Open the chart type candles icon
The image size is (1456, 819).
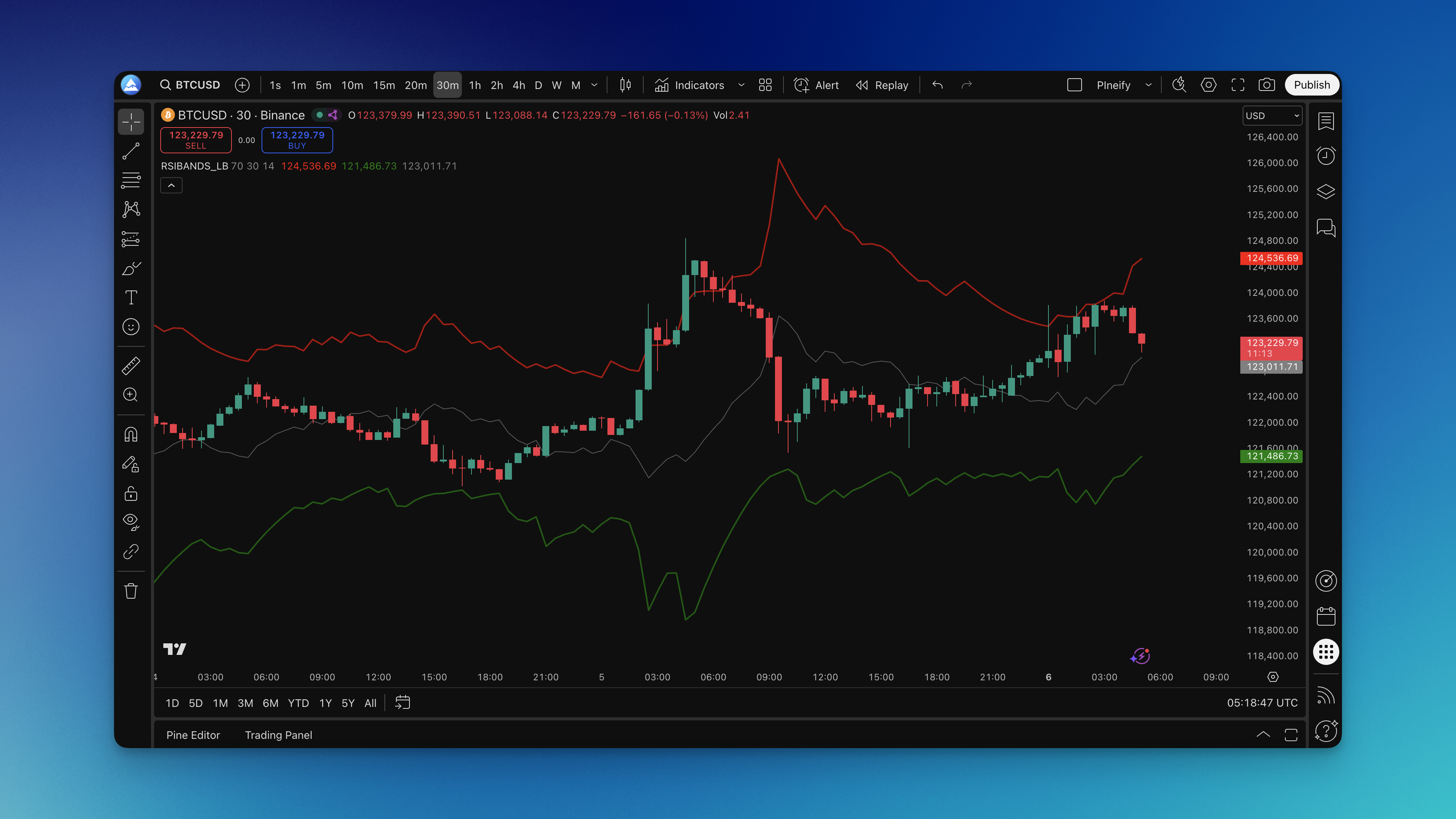click(x=625, y=85)
